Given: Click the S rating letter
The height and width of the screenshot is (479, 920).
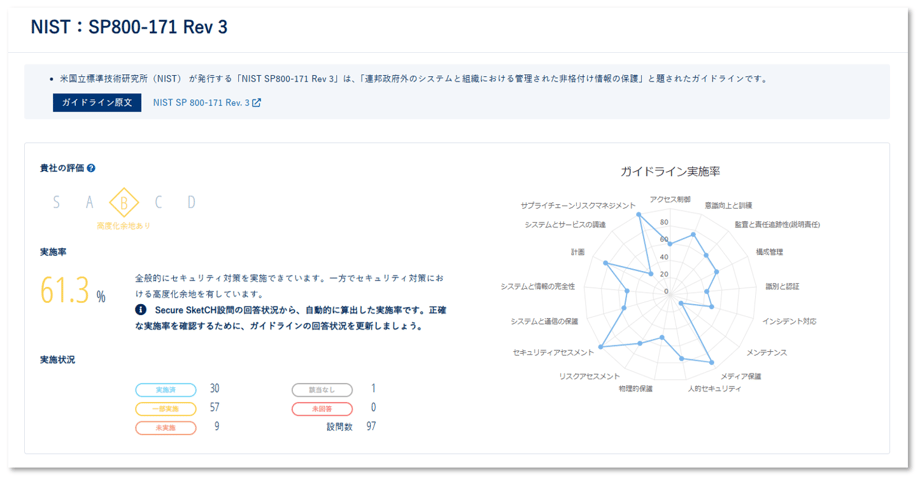Looking at the screenshot, I should click(56, 203).
